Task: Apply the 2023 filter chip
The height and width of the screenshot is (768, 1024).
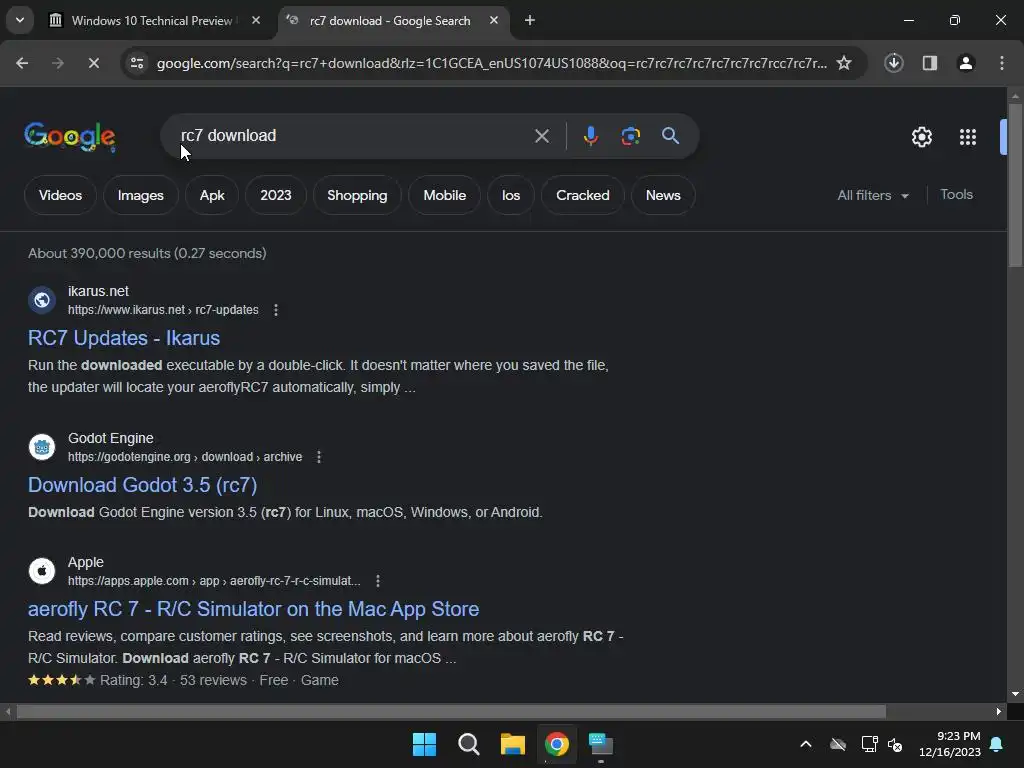Action: coord(276,195)
